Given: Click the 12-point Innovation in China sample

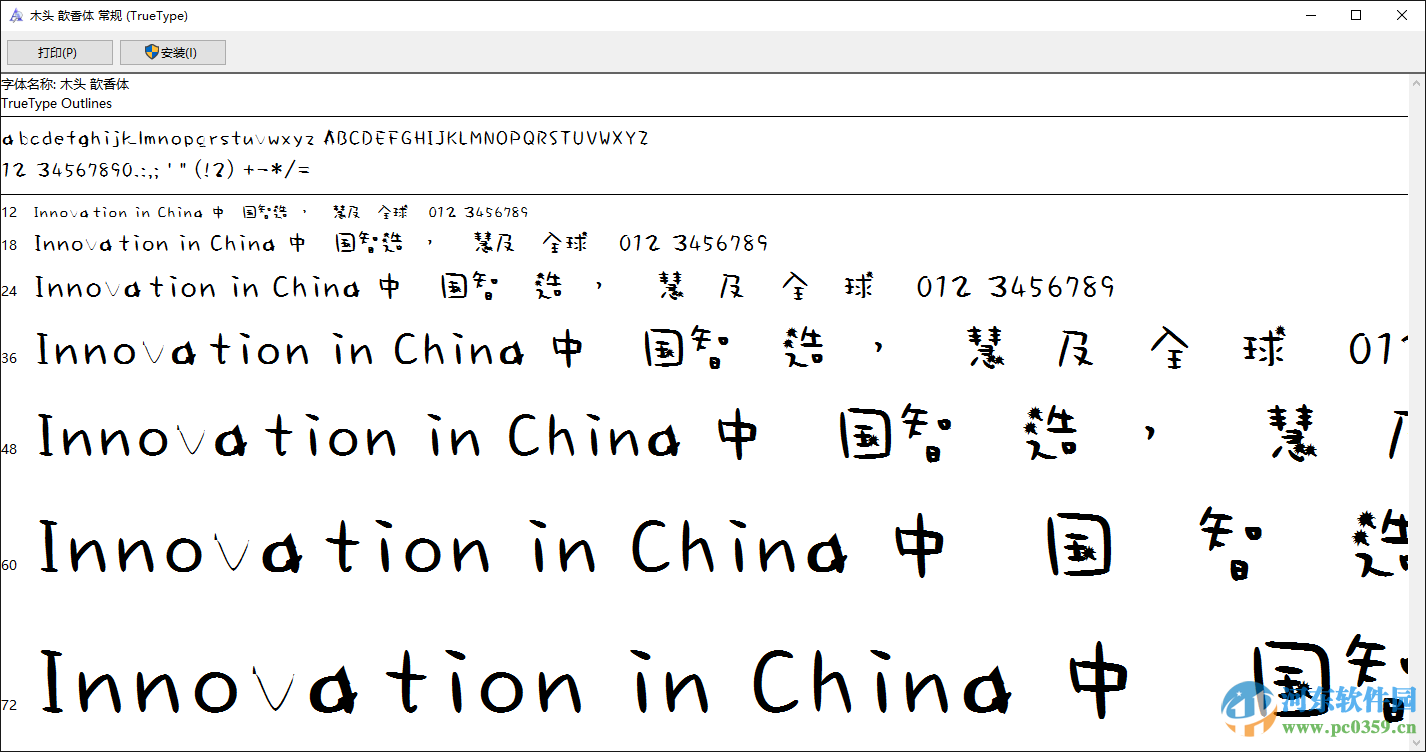Looking at the screenshot, I should [x=281, y=212].
